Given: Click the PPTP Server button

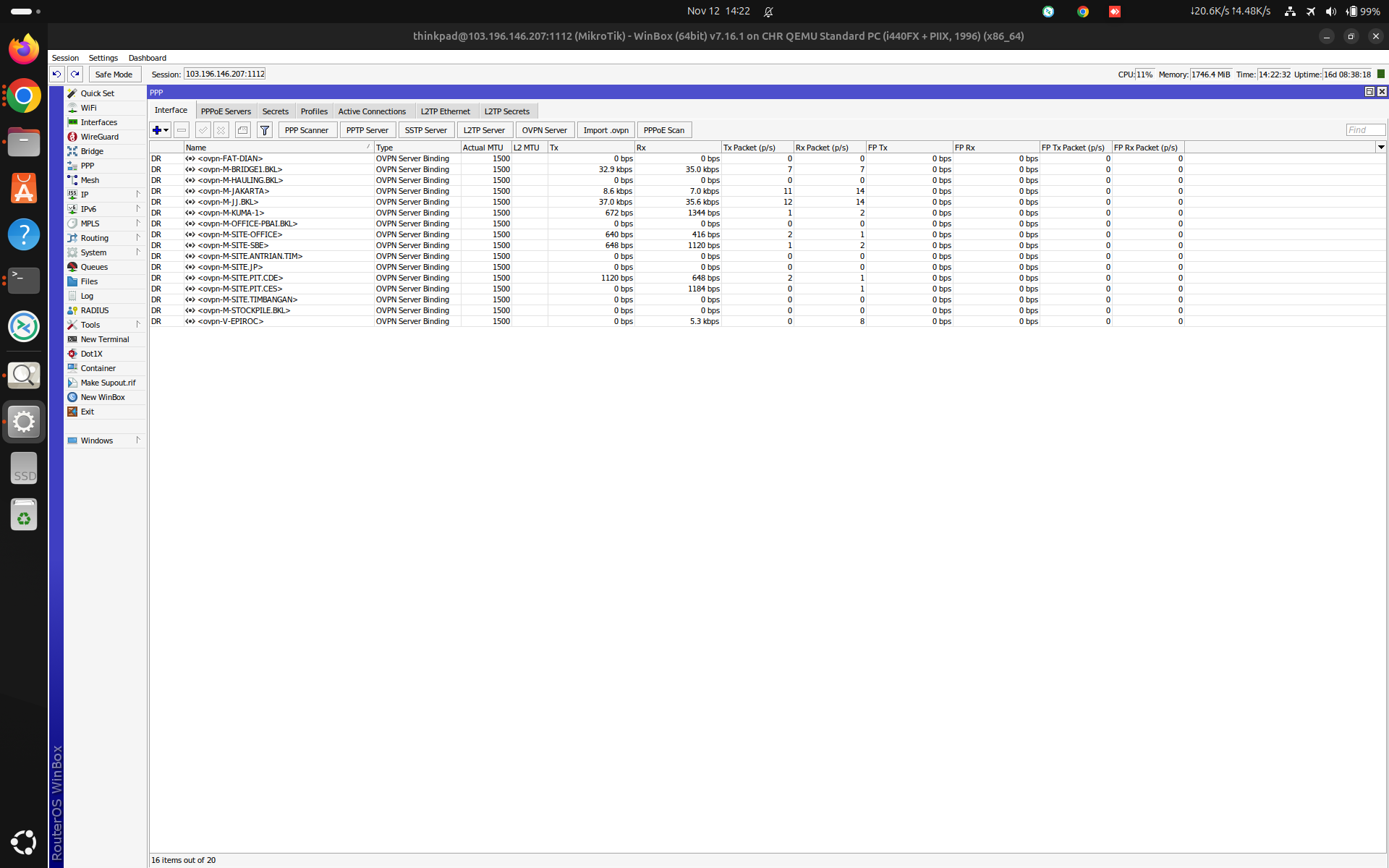Looking at the screenshot, I should click(368, 130).
